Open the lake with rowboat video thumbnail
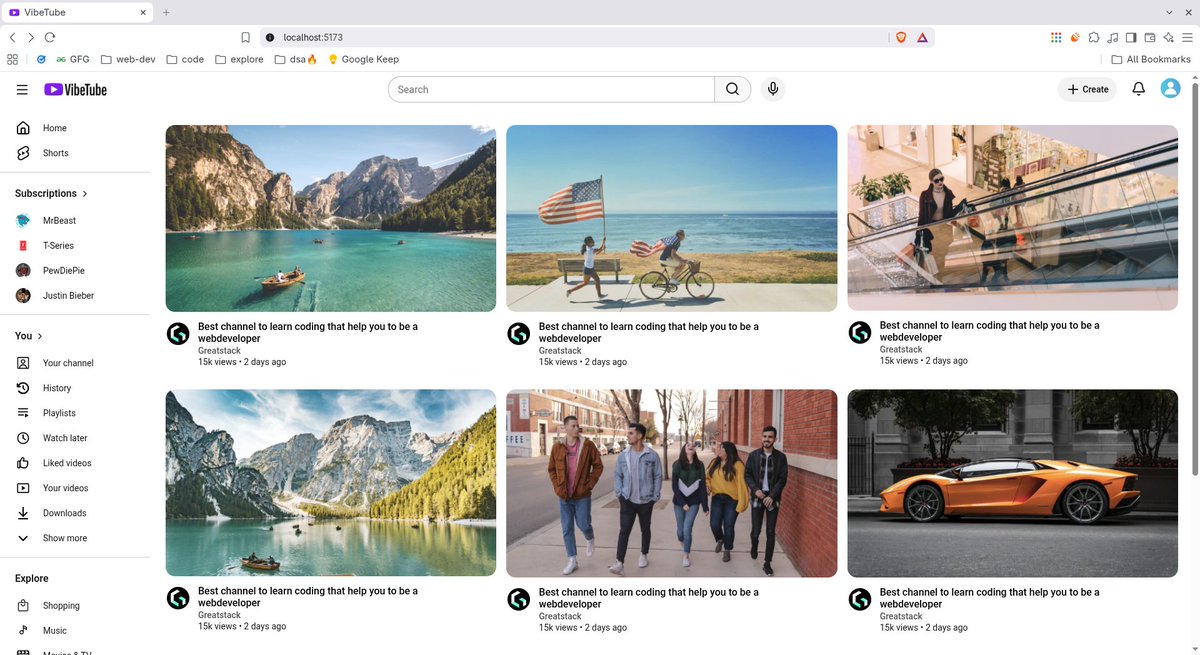The height and width of the screenshot is (655, 1200). [330, 218]
